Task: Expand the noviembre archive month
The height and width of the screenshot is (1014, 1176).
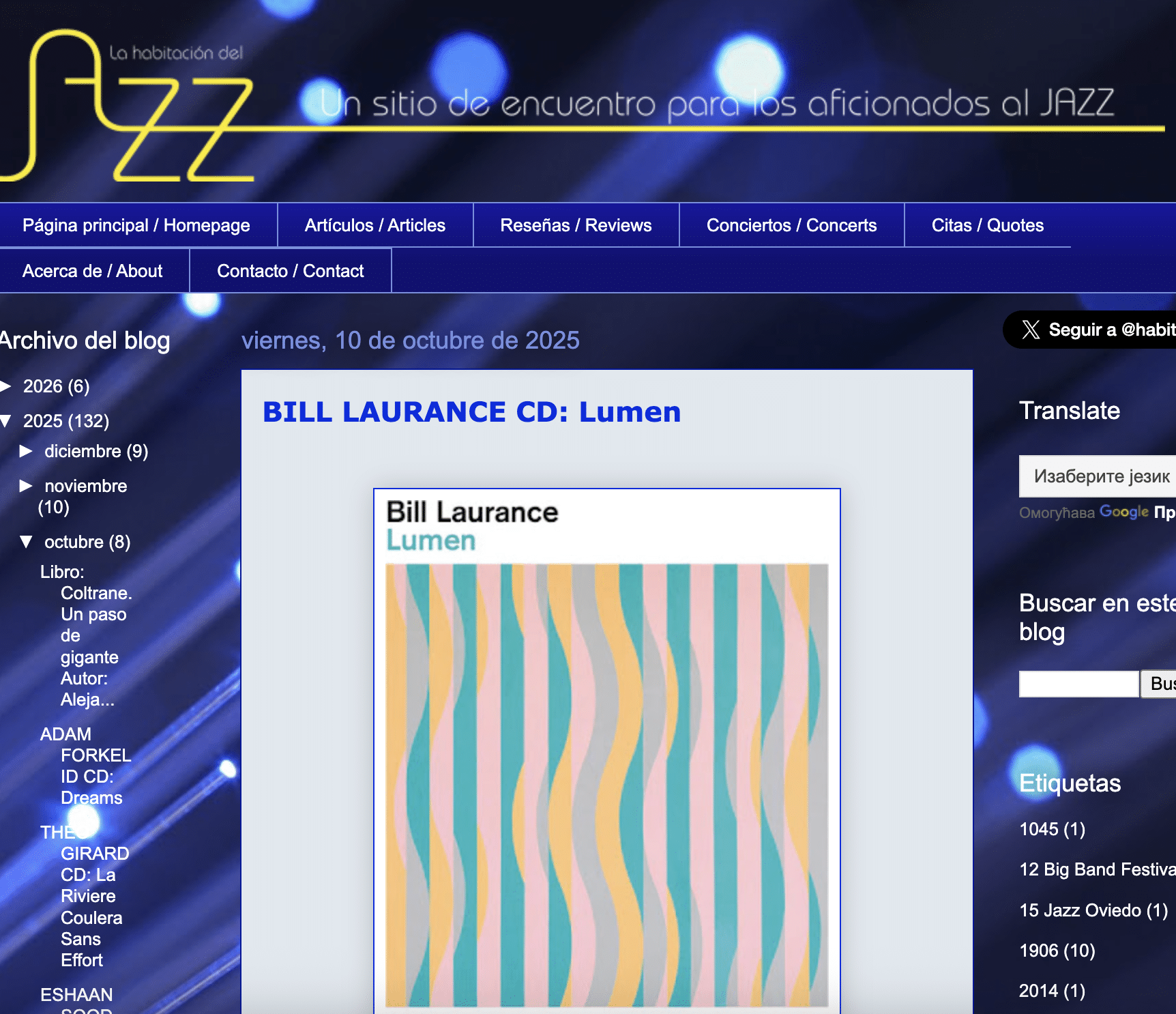Action: tap(26, 486)
